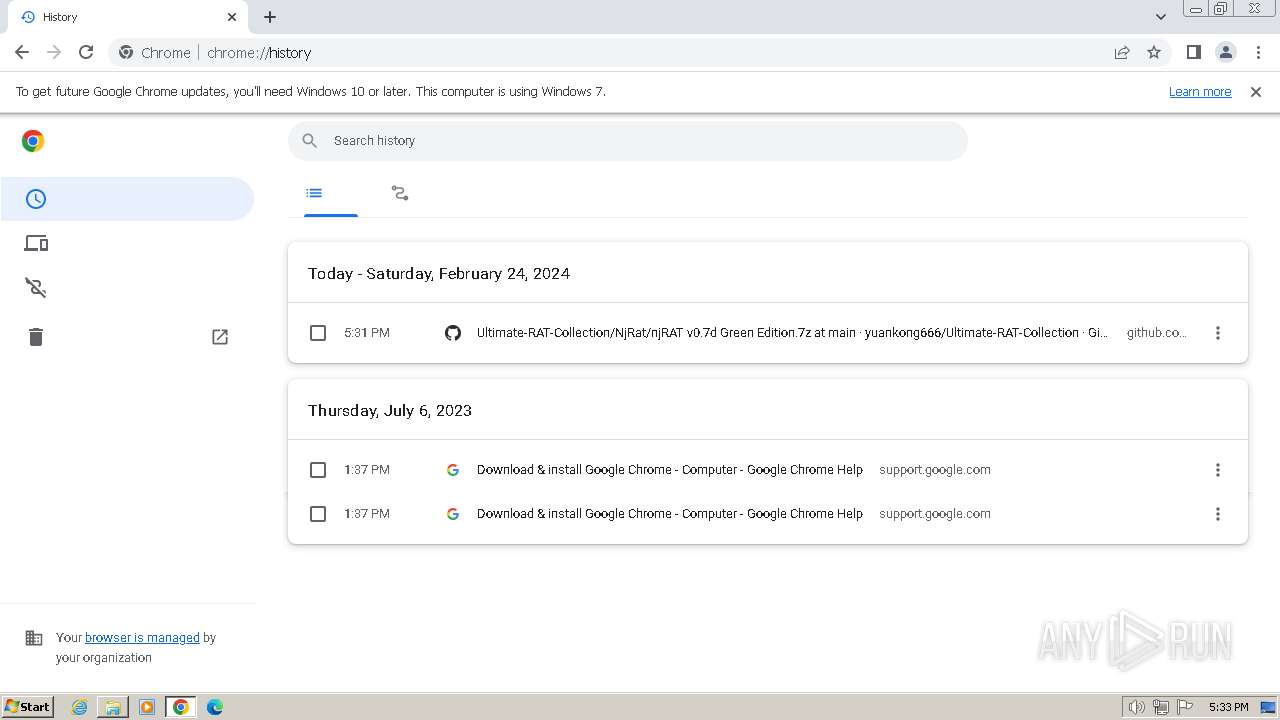Image resolution: width=1280 pixels, height=720 pixels.
Task: Launch Microsoft Edge from the taskbar
Action: [215, 707]
